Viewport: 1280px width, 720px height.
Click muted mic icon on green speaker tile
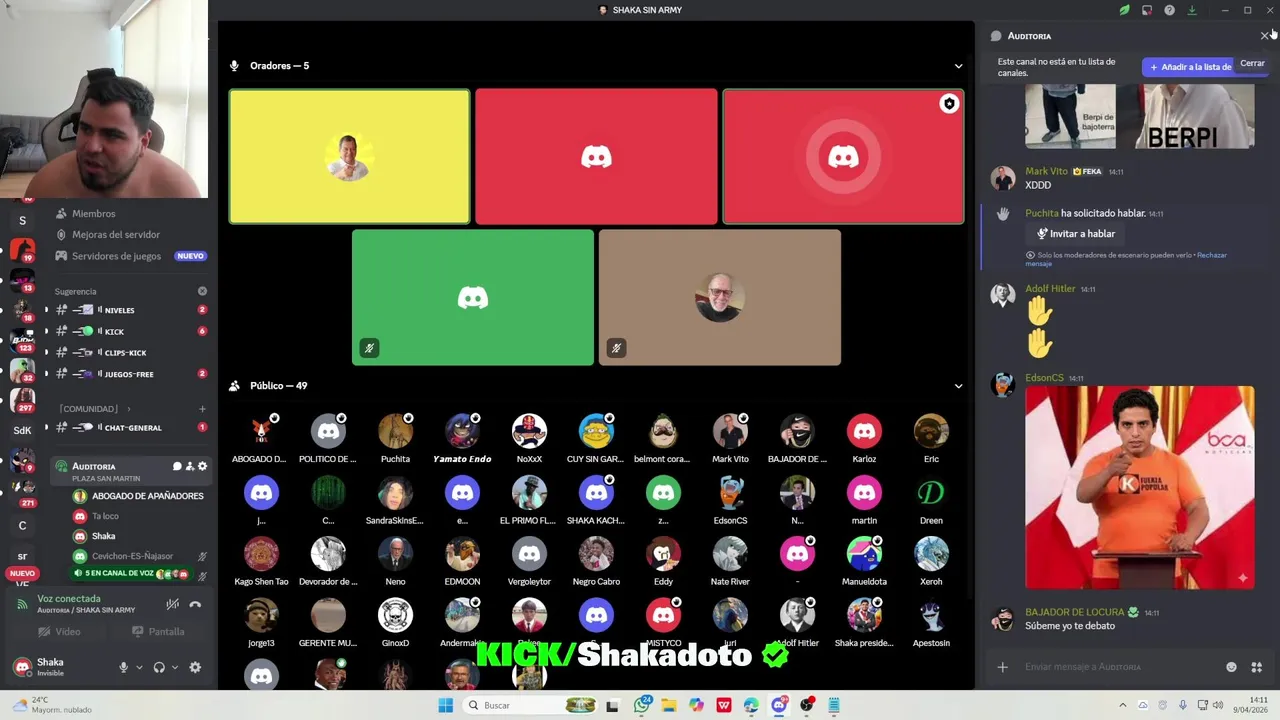tap(369, 348)
